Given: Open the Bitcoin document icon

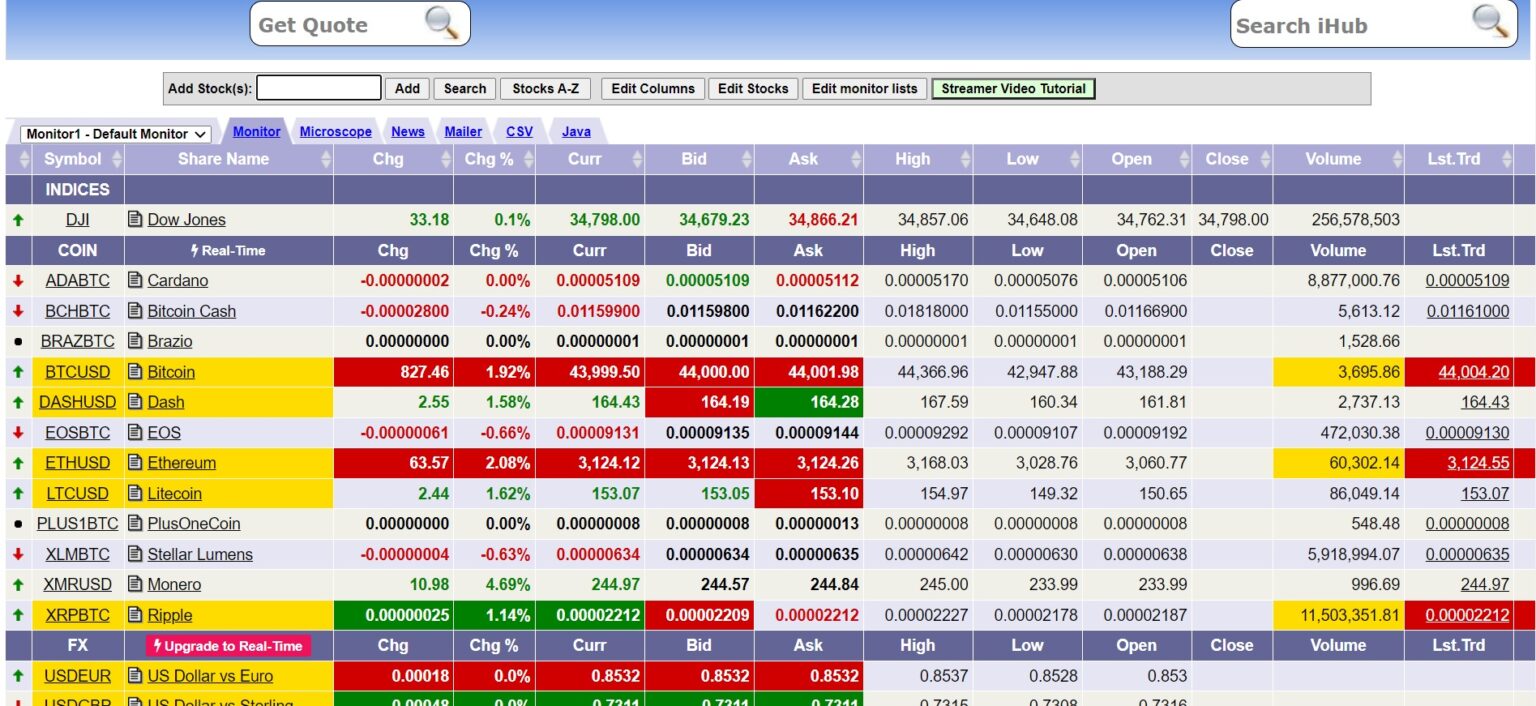Looking at the screenshot, I should pos(135,371).
